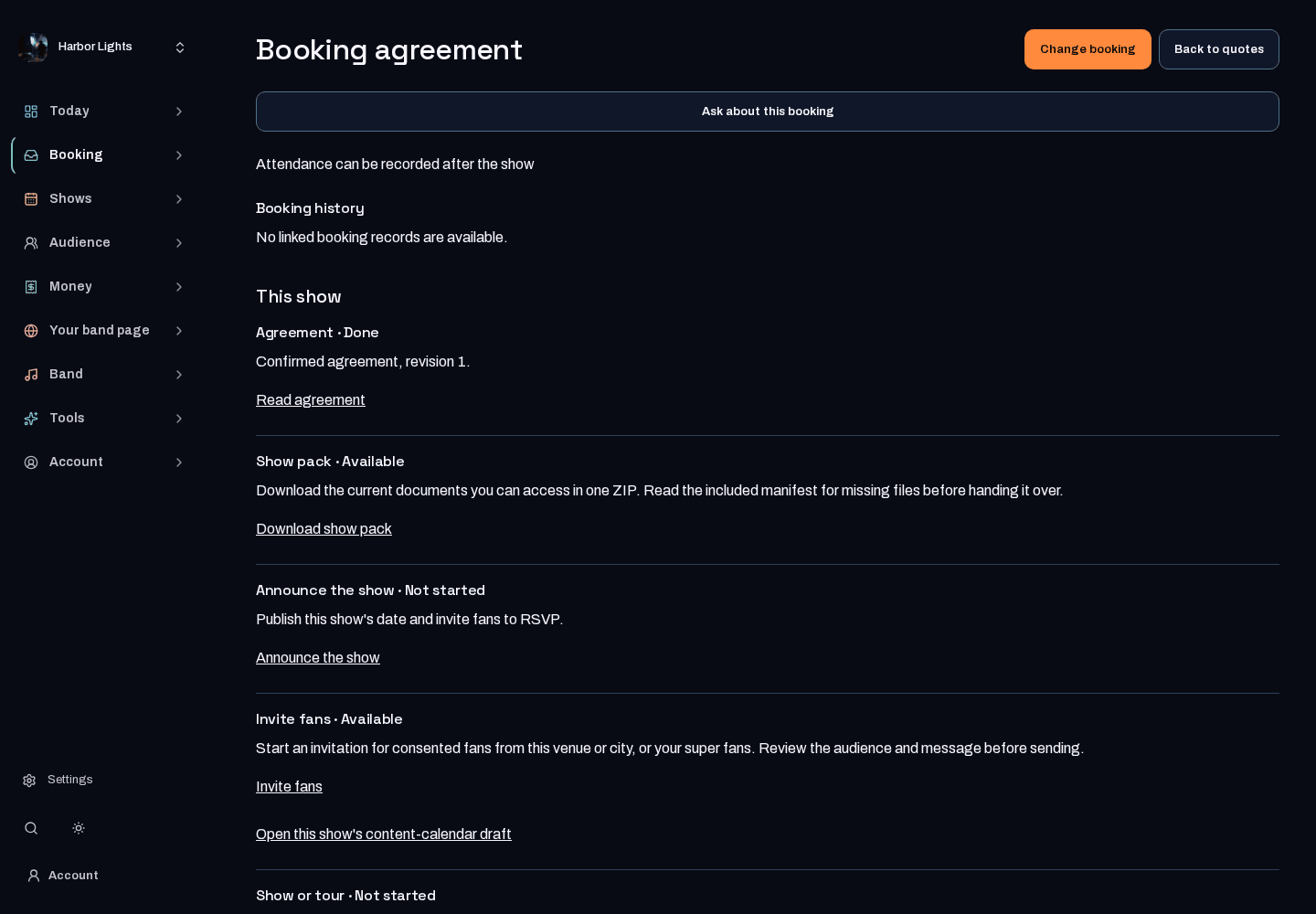
Task: Click the Download show pack link
Action: point(324,529)
